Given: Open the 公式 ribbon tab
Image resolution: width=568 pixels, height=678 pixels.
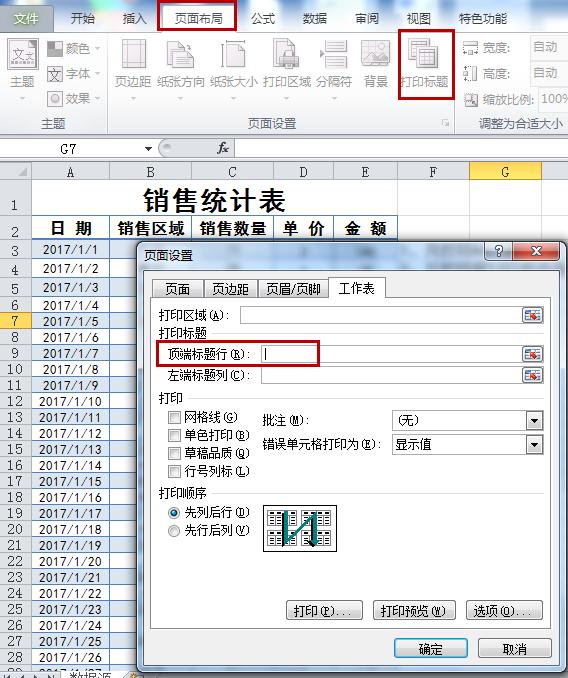Looking at the screenshot, I should click(263, 18).
